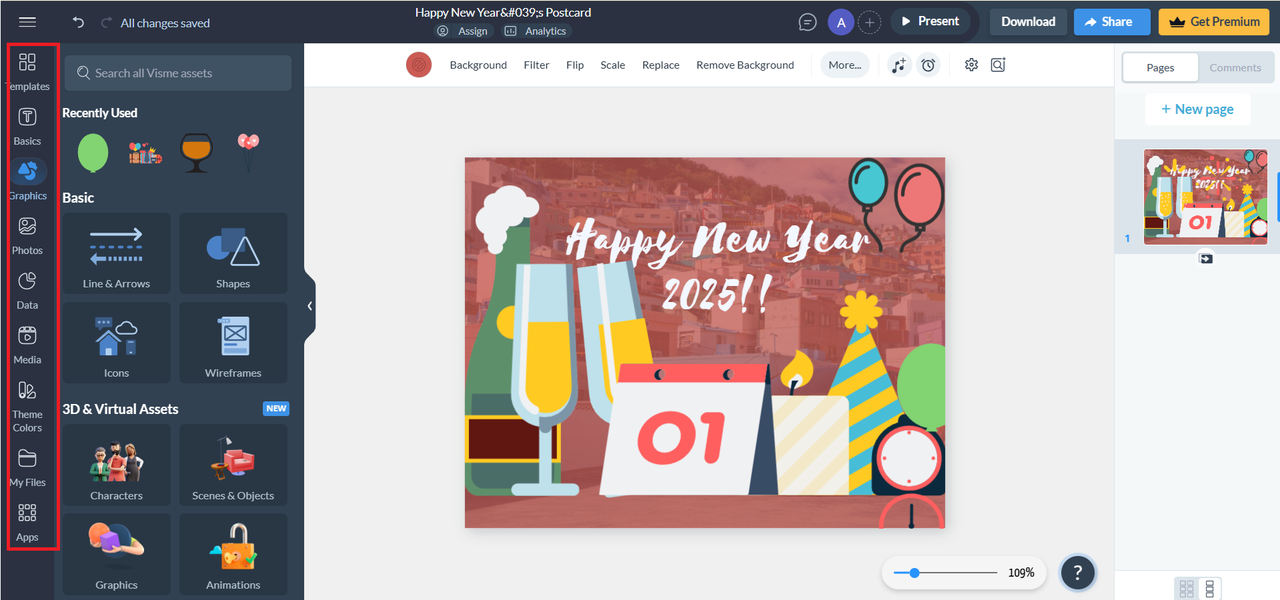Click the user avatar labeled A

[841, 22]
